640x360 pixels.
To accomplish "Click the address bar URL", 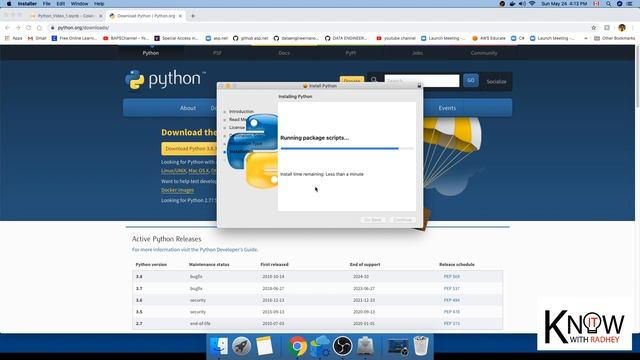I will click(x=83, y=28).
